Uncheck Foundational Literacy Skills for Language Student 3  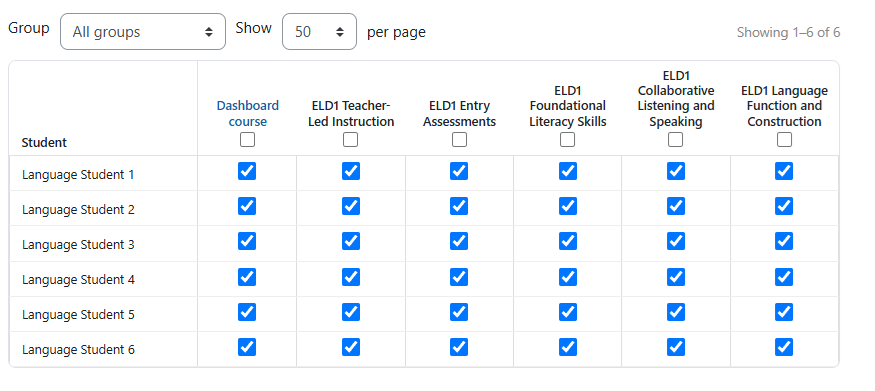(x=568, y=242)
